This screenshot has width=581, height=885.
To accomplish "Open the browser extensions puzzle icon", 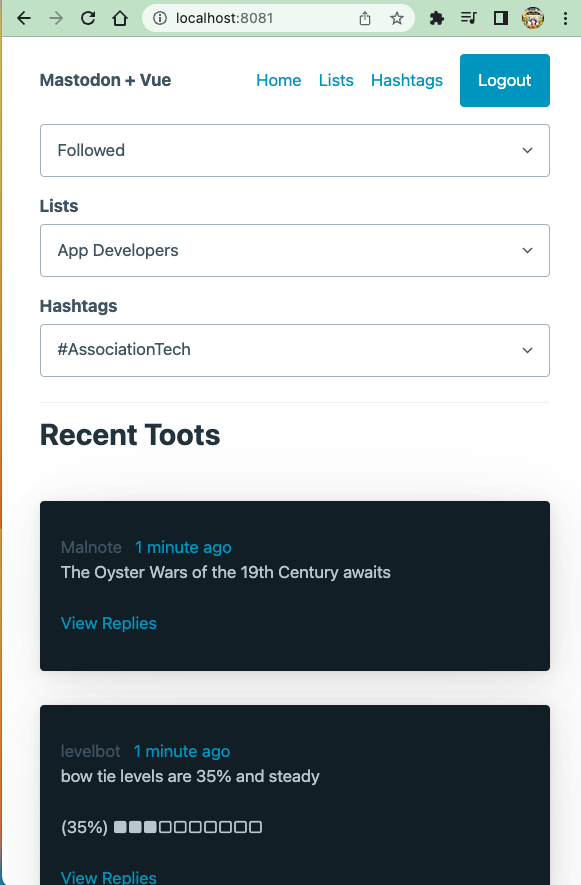I will pos(436,18).
